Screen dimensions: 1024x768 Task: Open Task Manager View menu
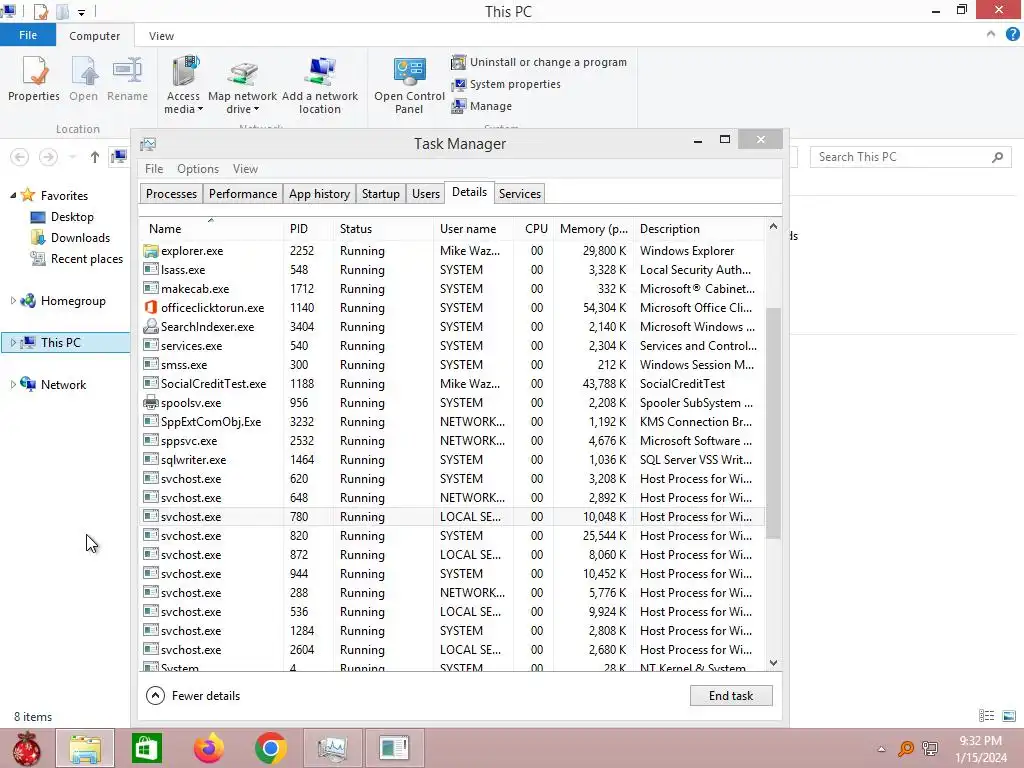pos(246,168)
